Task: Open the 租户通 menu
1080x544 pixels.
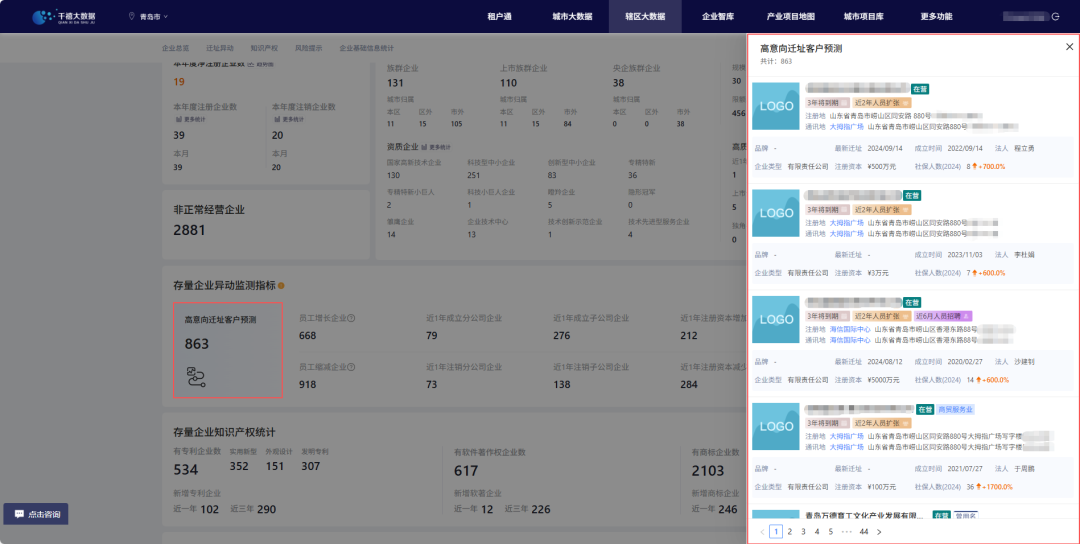Action: click(499, 17)
